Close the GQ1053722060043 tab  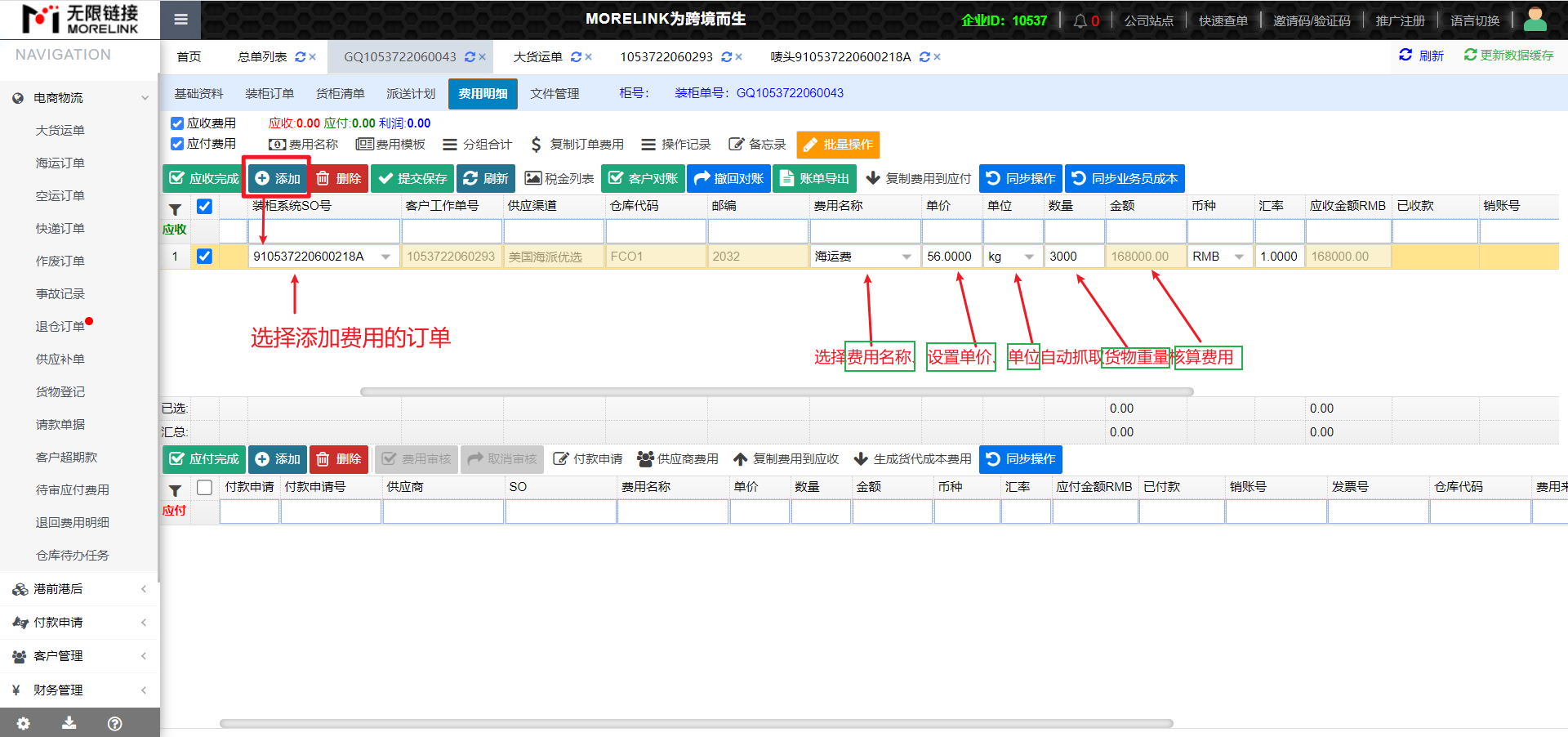[482, 57]
